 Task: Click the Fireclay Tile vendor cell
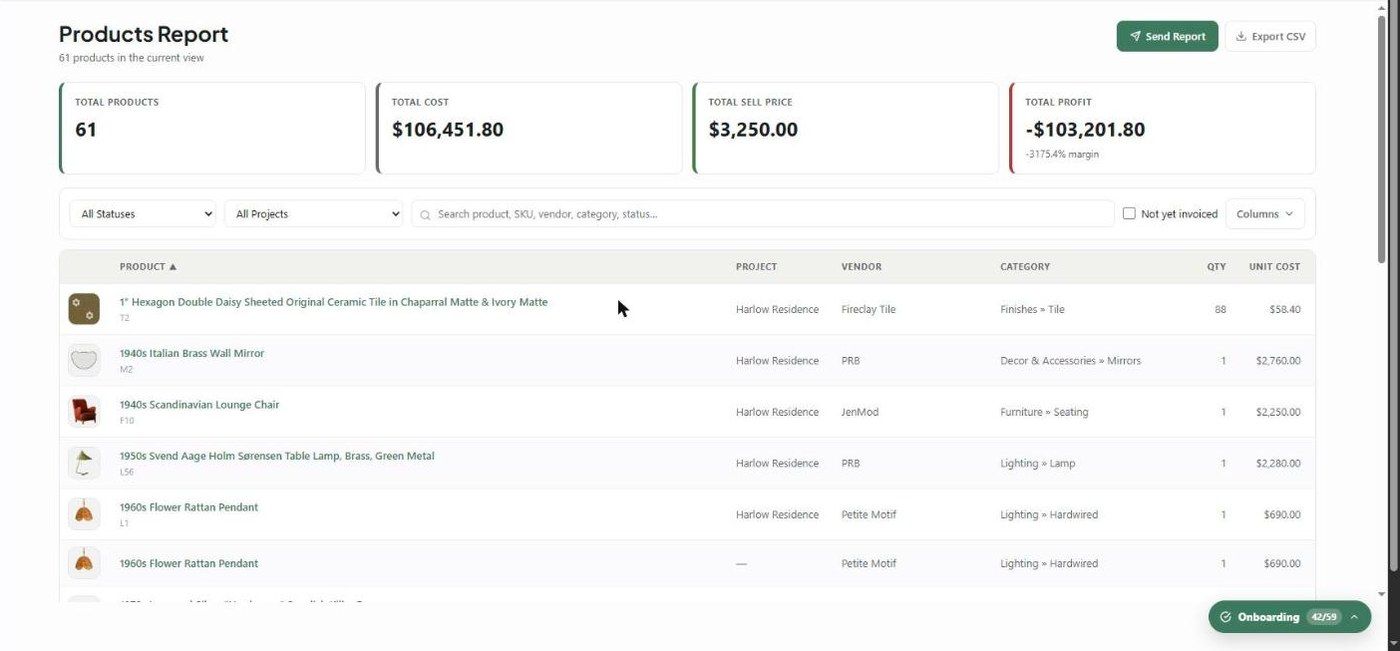point(869,309)
